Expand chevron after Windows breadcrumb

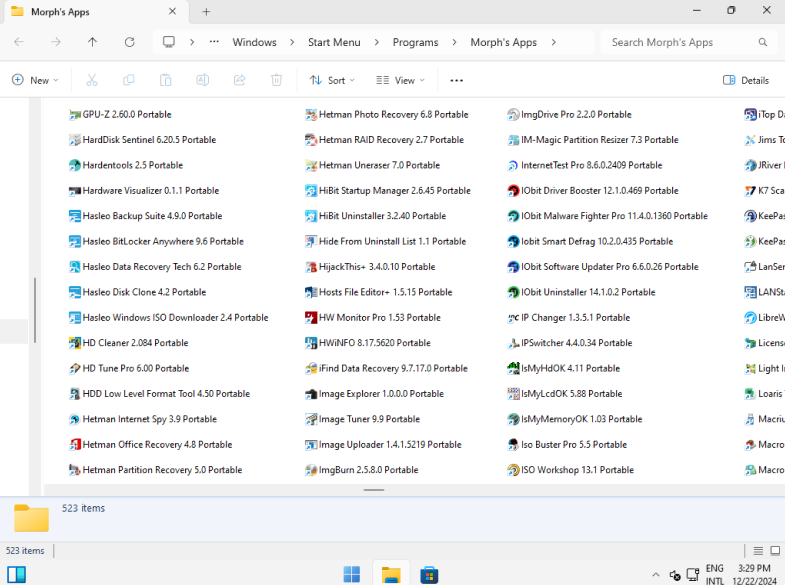pyautogui.click(x=292, y=42)
